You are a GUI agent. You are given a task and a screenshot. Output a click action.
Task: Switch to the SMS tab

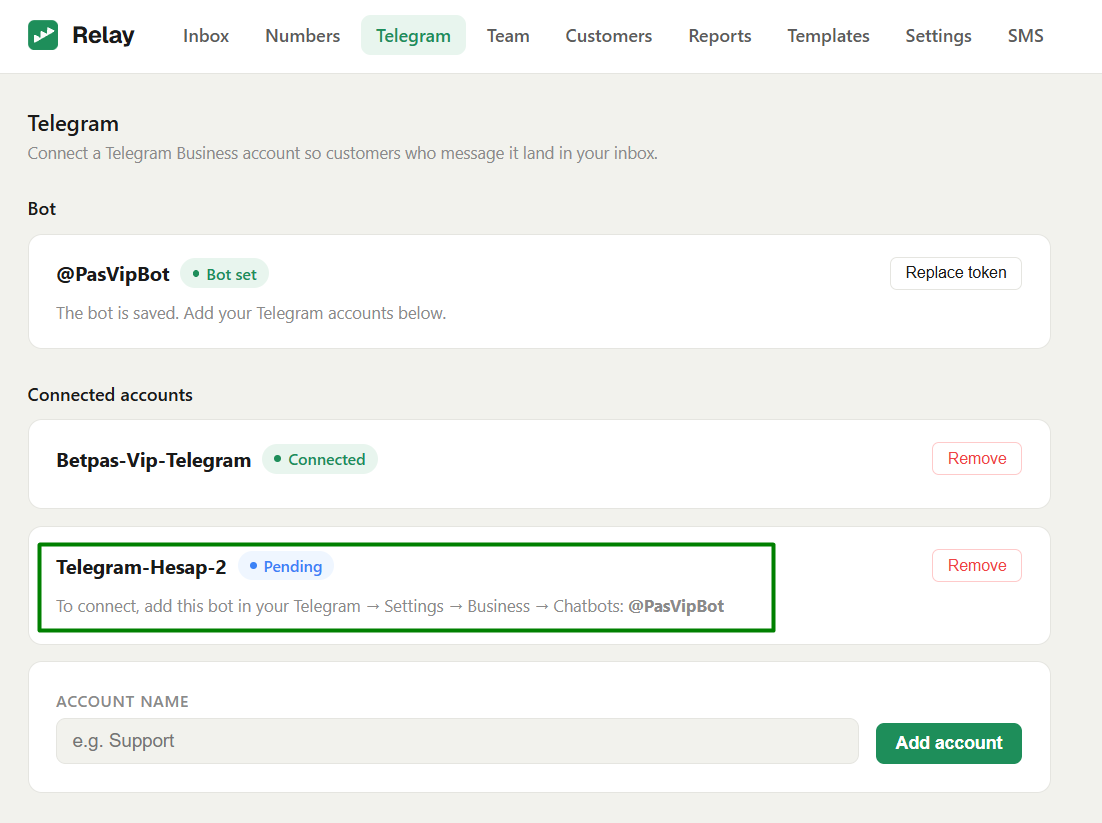point(1025,36)
